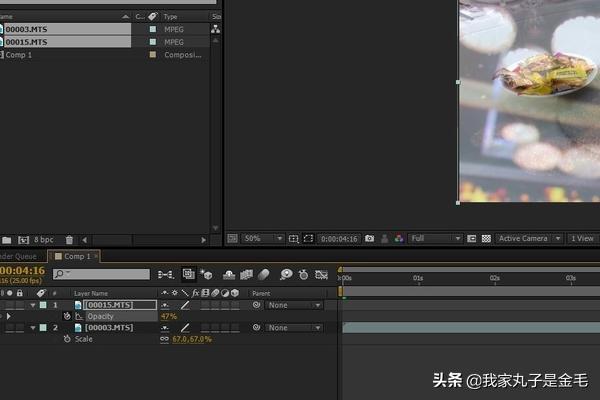Sort Project panel by Type column

tap(170, 17)
